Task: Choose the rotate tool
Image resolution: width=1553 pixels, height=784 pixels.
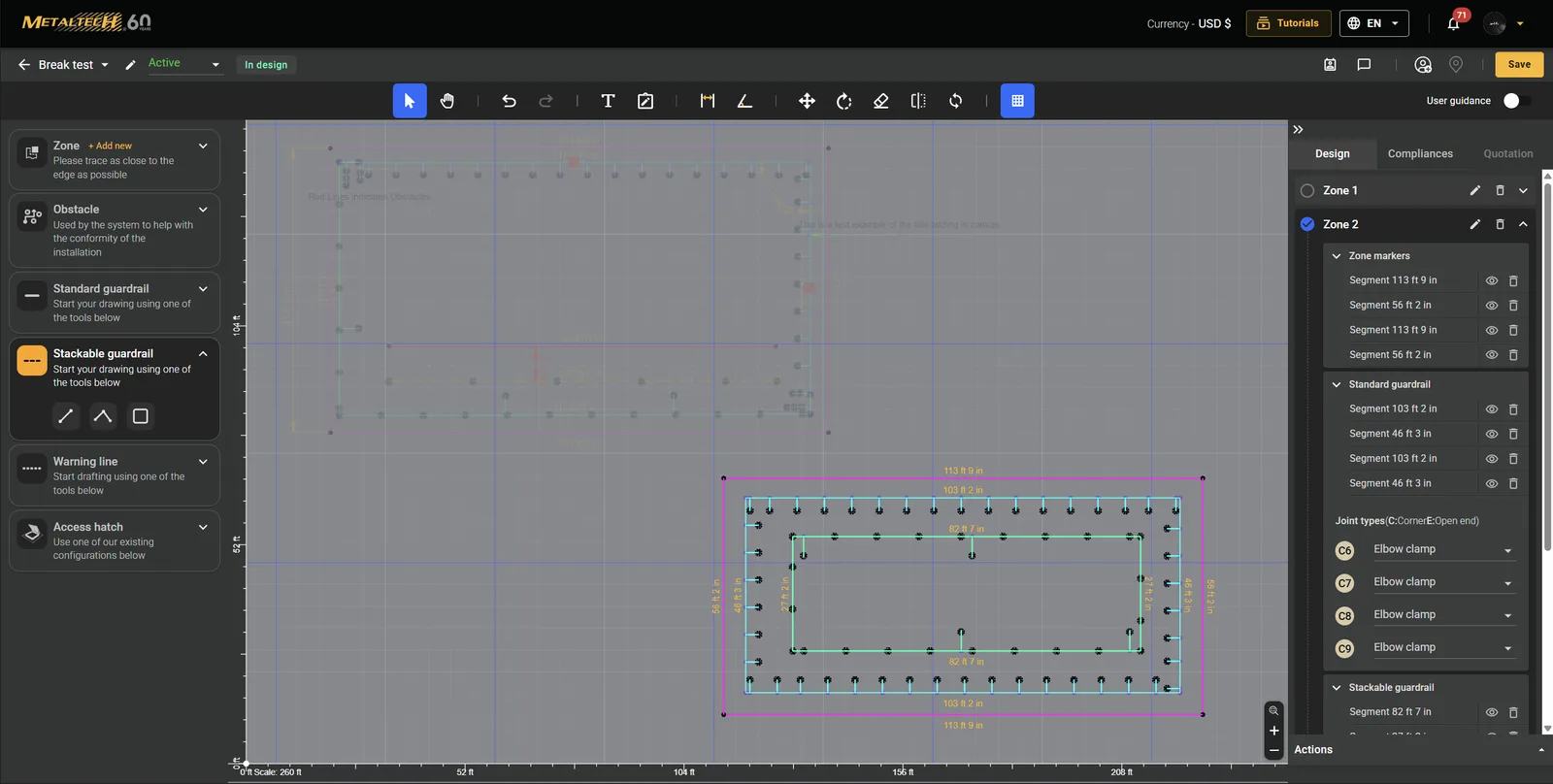Action: [x=844, y=101]
